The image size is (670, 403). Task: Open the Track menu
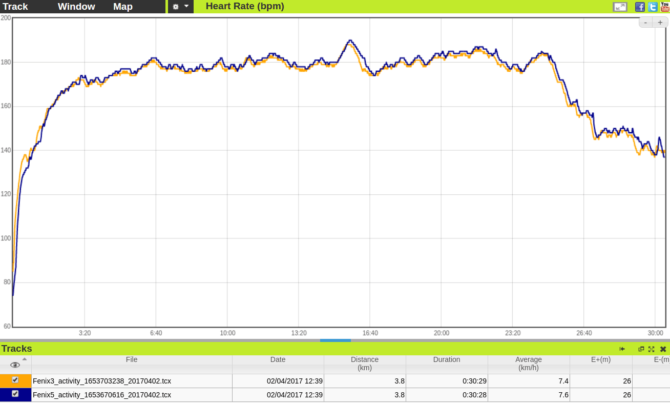(x=15, y=6)
